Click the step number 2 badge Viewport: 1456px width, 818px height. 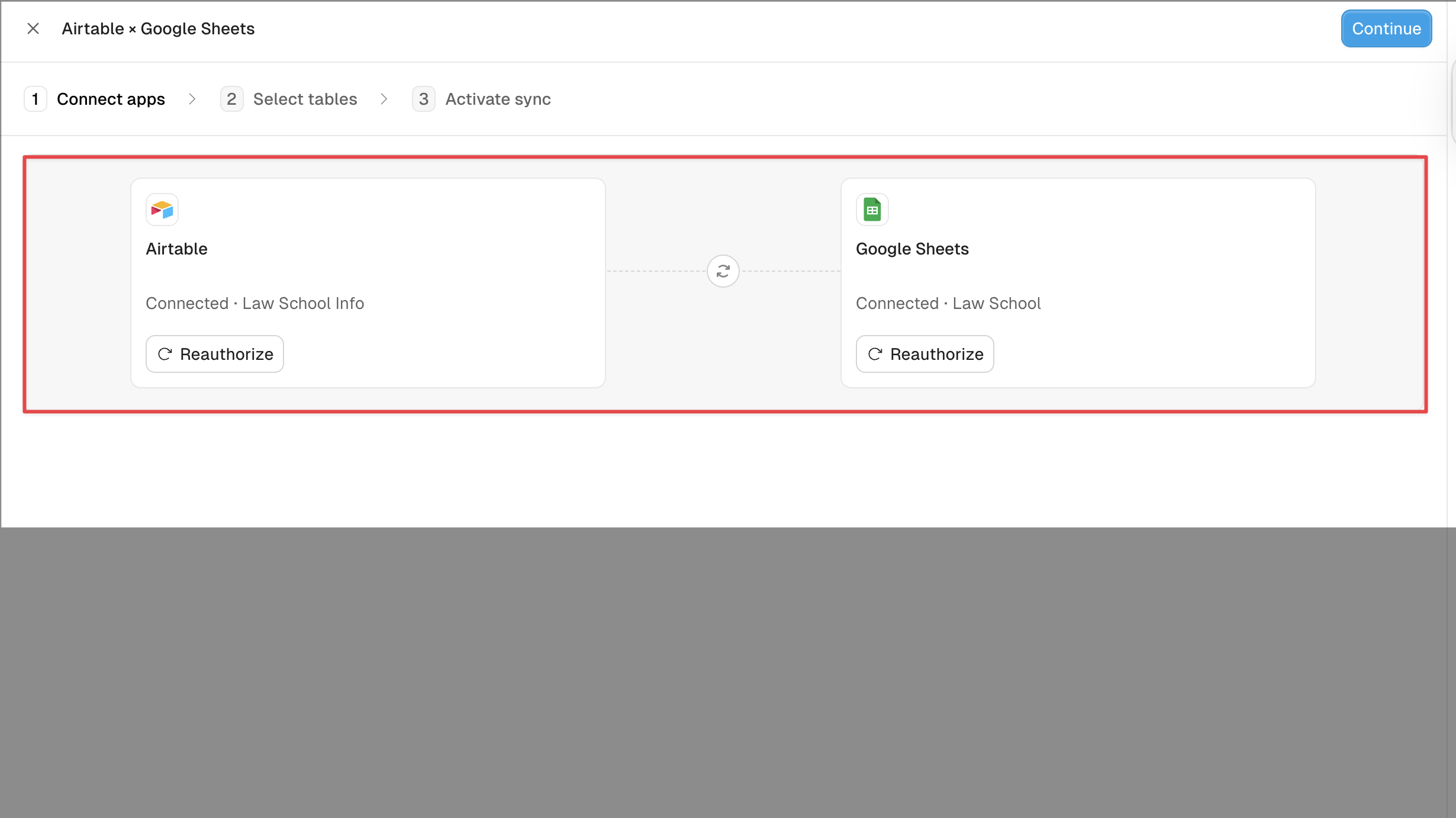point(231,99)
